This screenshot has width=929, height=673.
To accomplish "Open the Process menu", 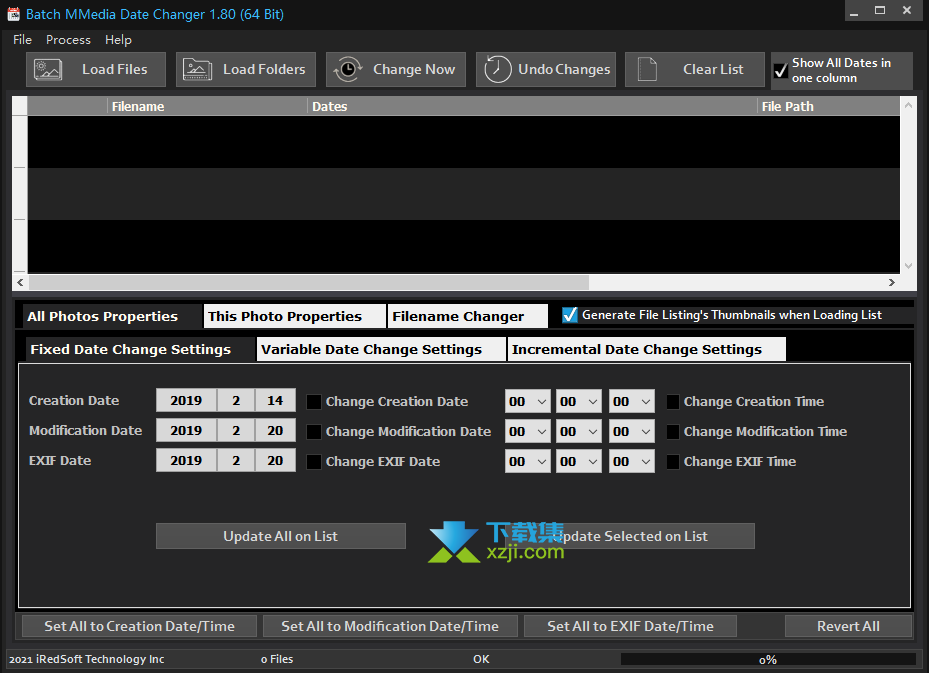I will [x=68, y=40].
